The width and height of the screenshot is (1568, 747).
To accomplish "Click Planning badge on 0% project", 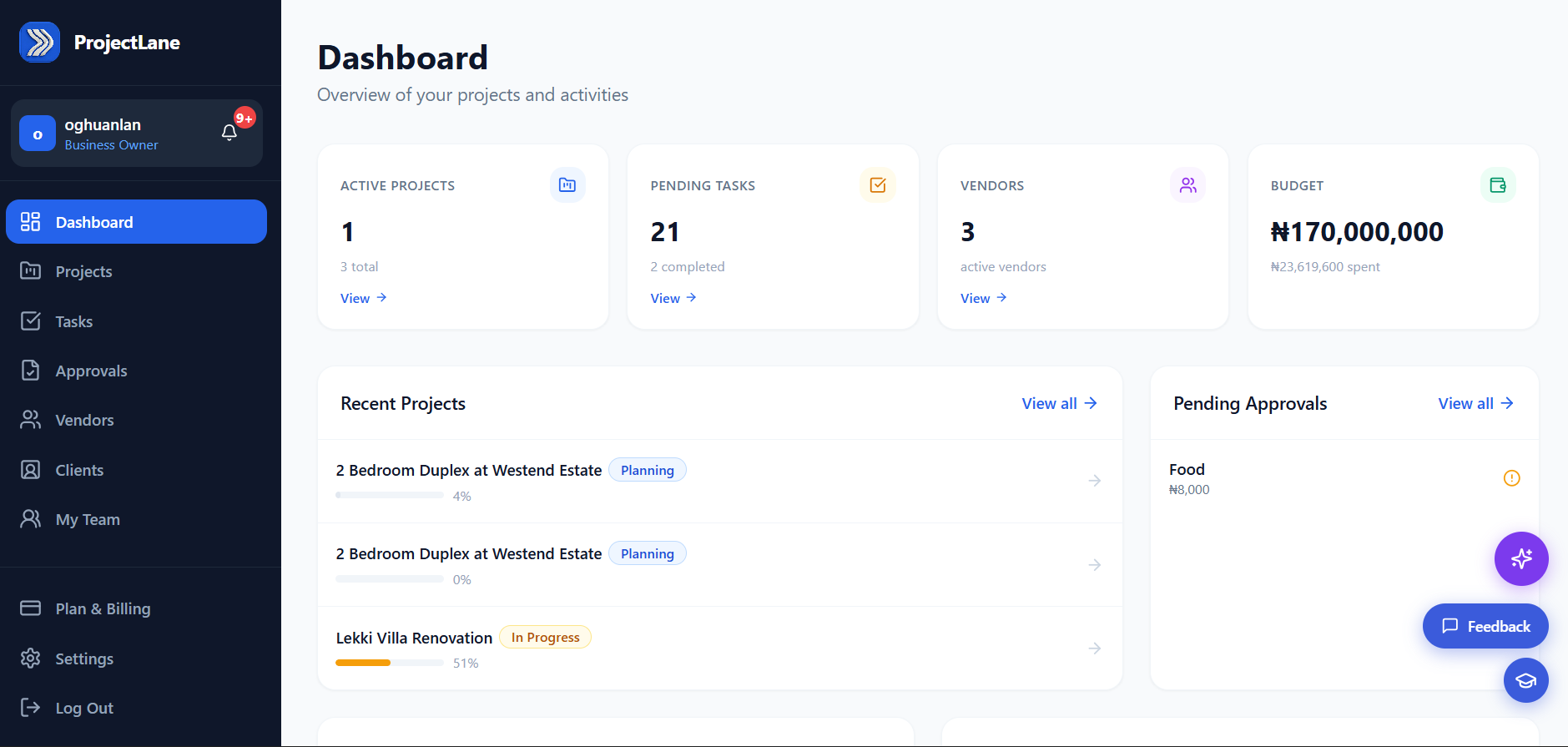I will [648, 553].
